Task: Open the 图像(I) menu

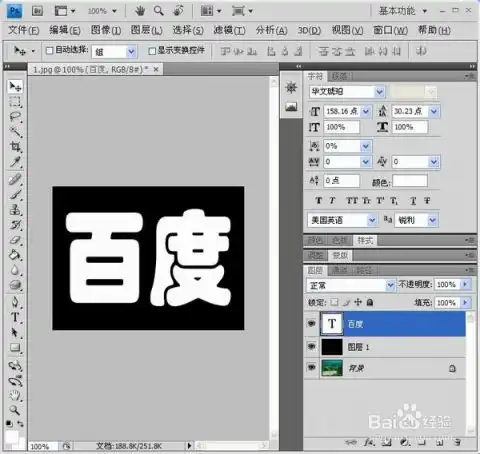Action: [x=106, y=30]
